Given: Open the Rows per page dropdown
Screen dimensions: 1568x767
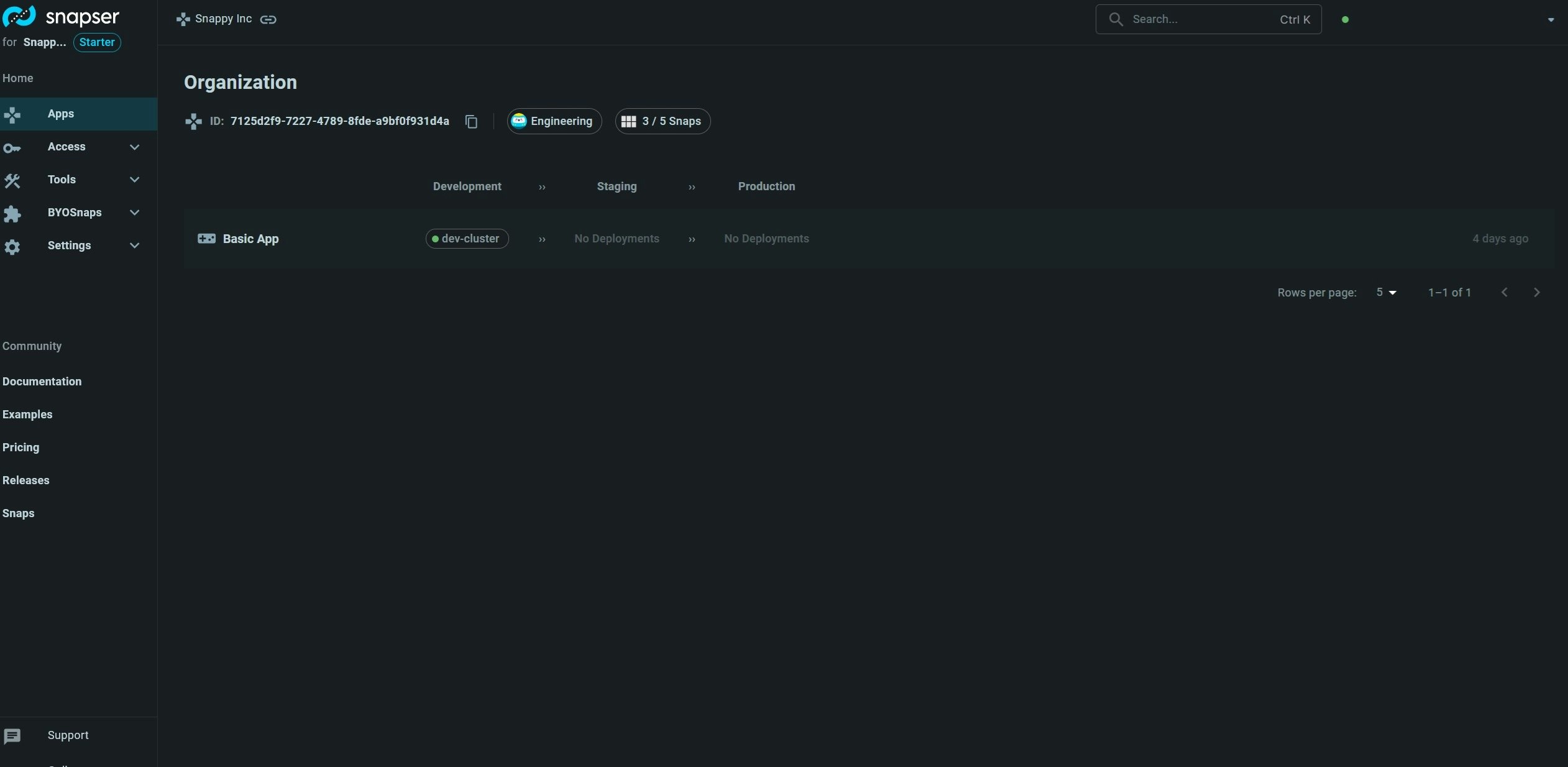Looking at the screenshot, I should [1386, 293].
